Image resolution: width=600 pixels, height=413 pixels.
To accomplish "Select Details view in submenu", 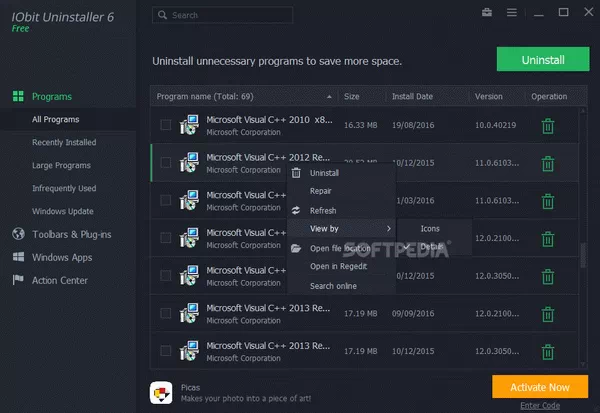I will pyautogui.click(x=434, y=246).
